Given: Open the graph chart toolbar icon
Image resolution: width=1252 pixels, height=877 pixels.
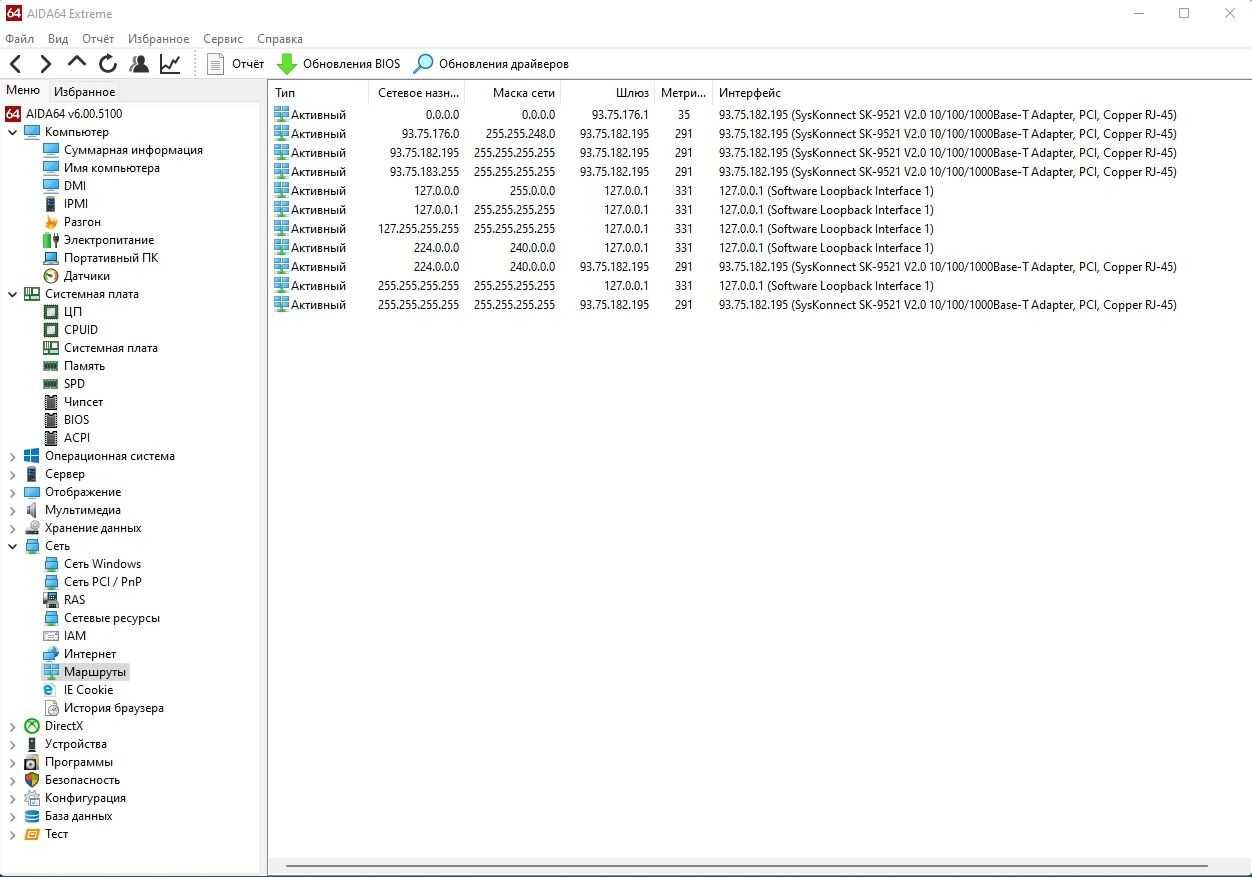Looking at the screenshot, I should pyautogui.click(x=170, y=64).
